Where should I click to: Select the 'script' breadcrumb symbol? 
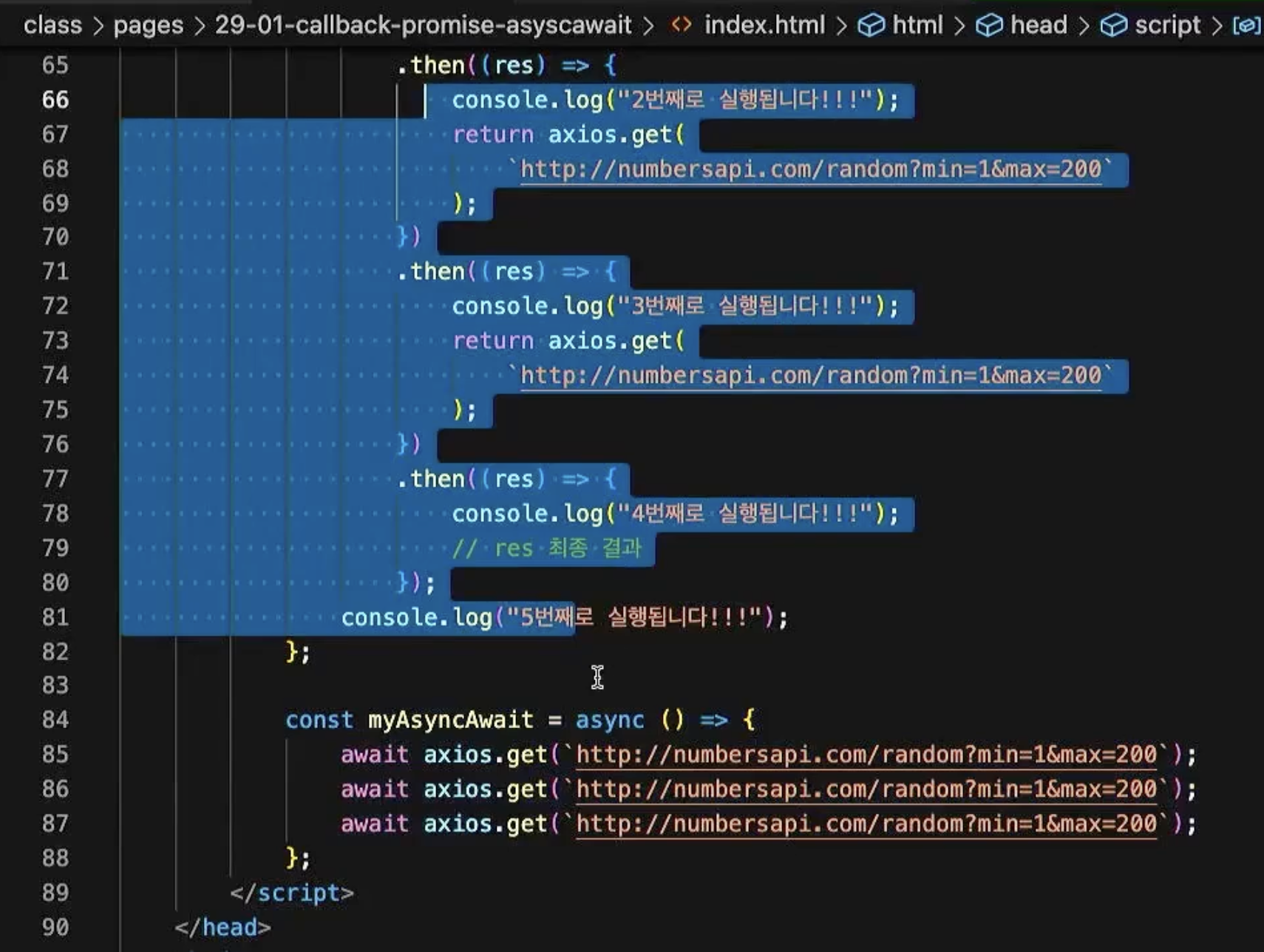[1167, 25]
